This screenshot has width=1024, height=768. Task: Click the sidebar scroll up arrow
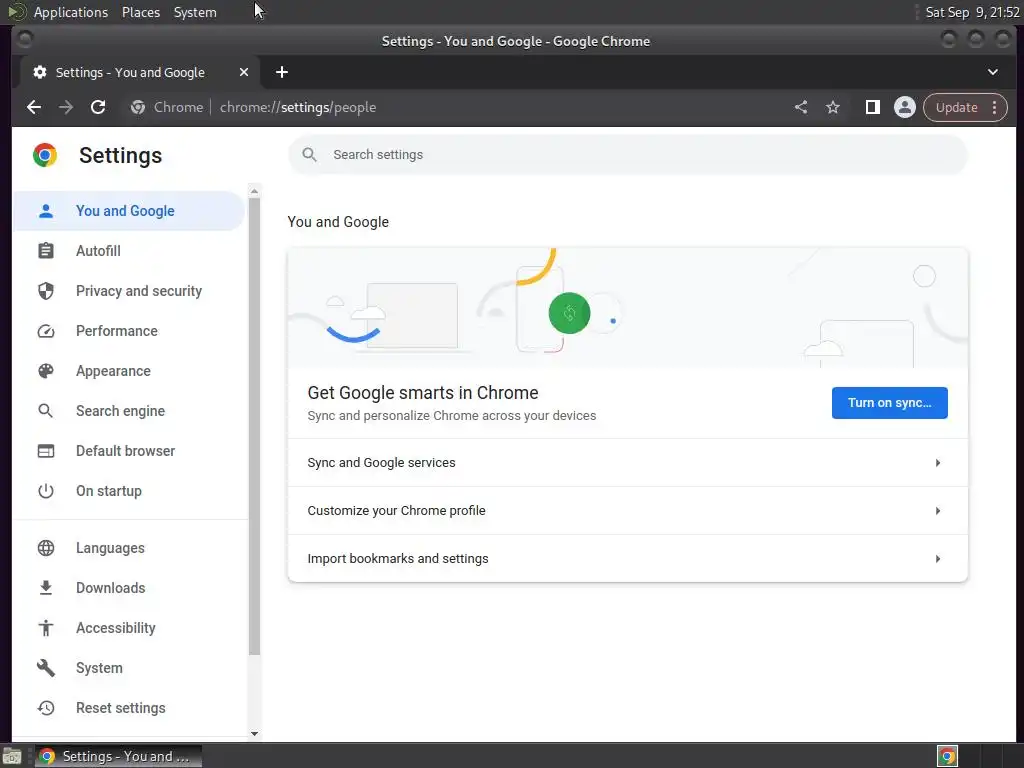[x=255, y=191]
